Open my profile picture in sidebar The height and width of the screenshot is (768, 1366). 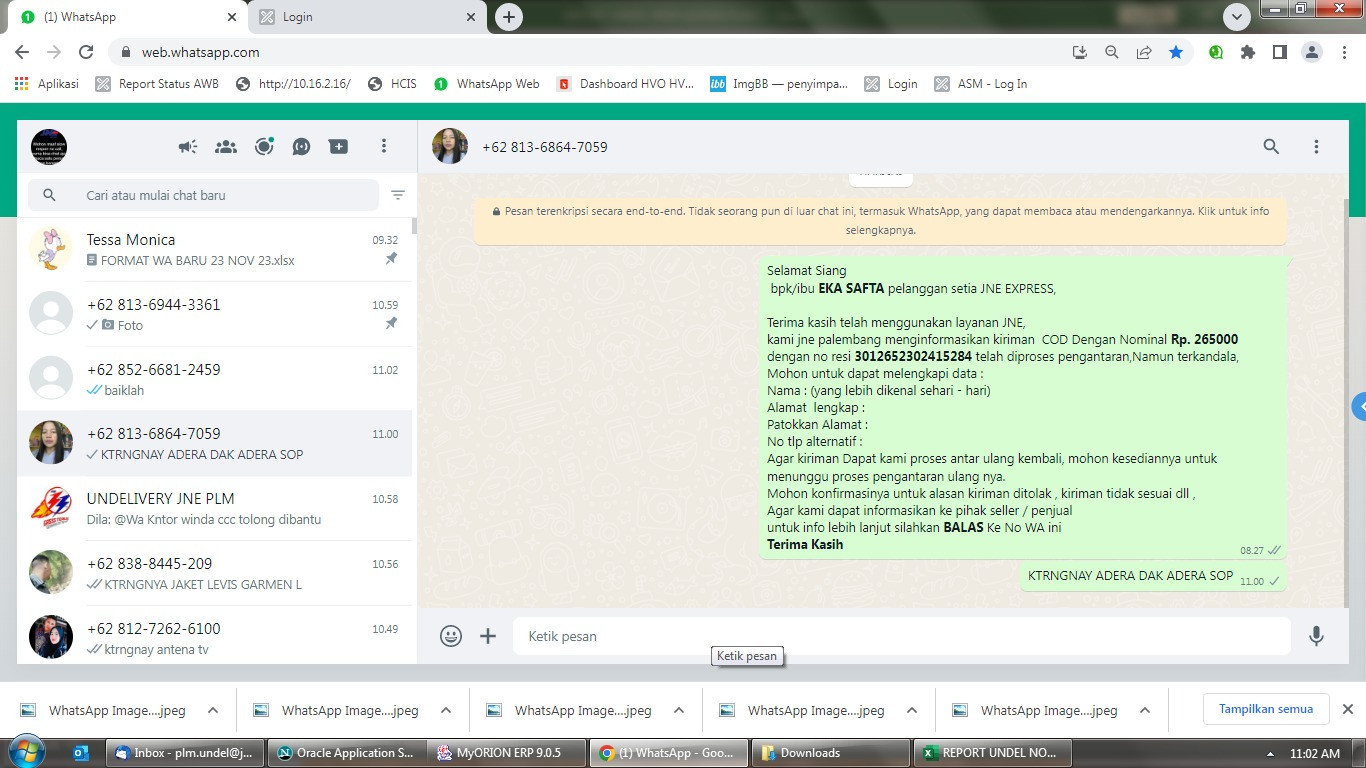(x=49, y=147)
